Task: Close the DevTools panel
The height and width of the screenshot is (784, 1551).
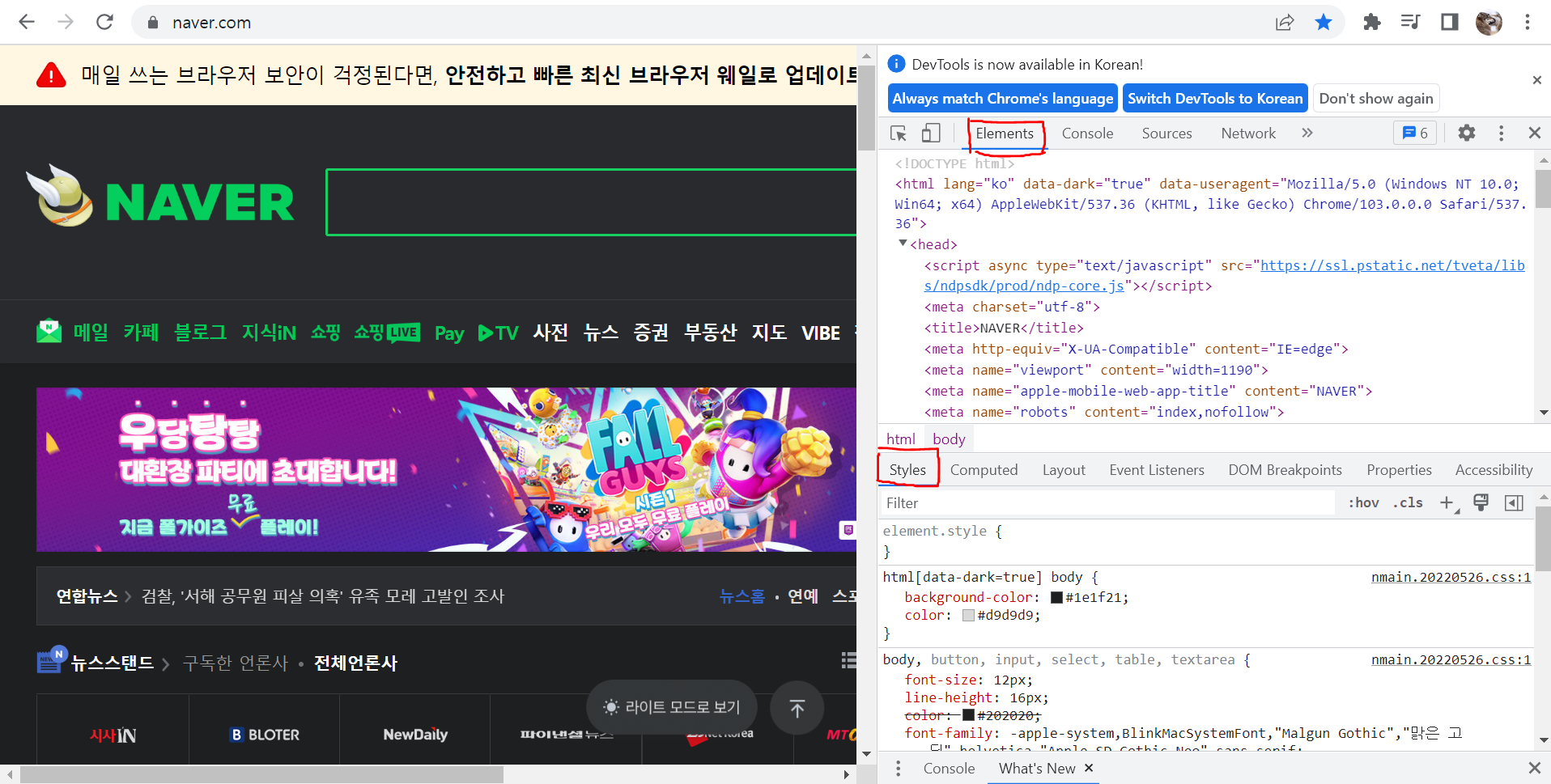Action: tap(1534, 133)
